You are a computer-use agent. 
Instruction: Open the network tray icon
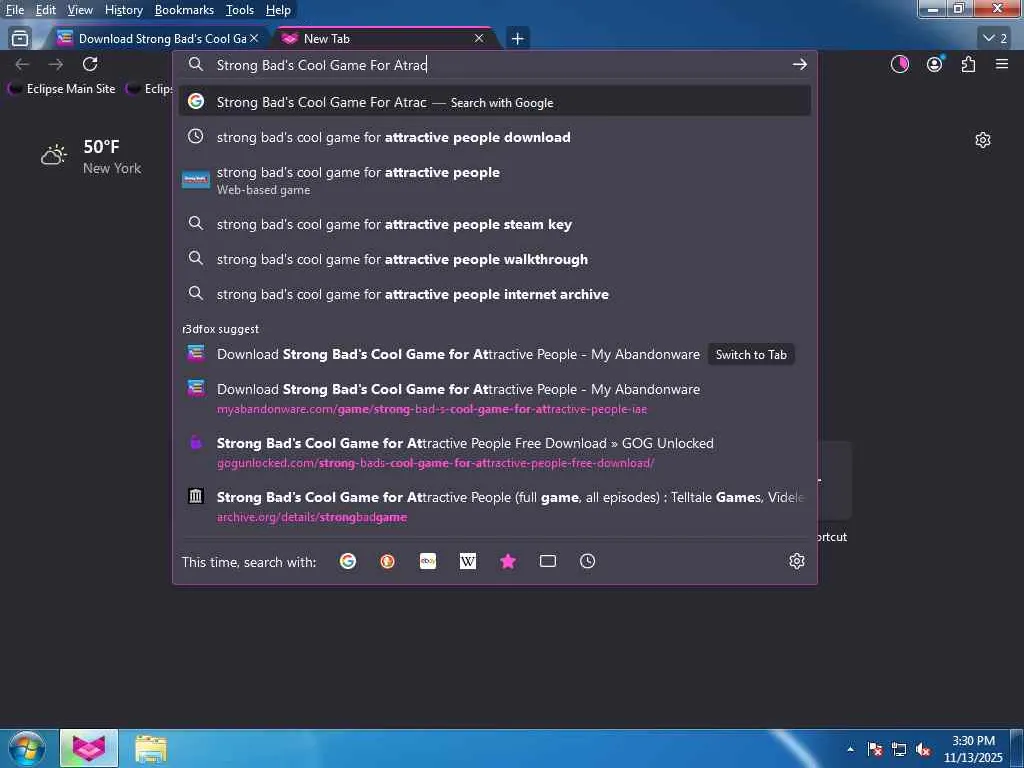[x=899, y=749]
